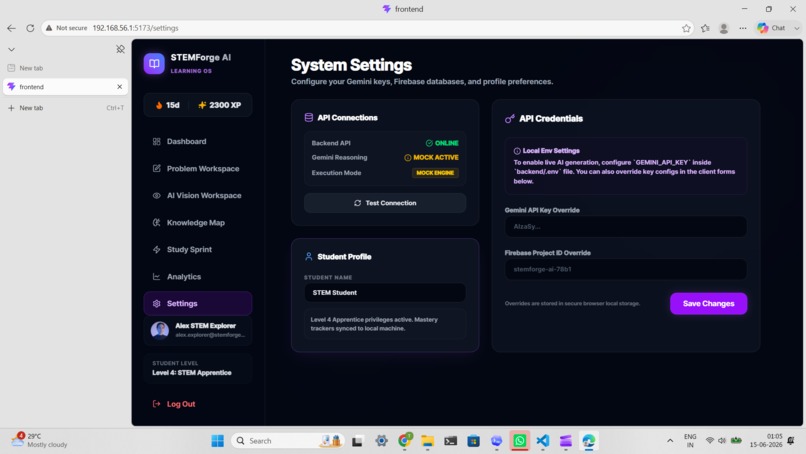Open the Terminal taskbar icon

(450, 441)
